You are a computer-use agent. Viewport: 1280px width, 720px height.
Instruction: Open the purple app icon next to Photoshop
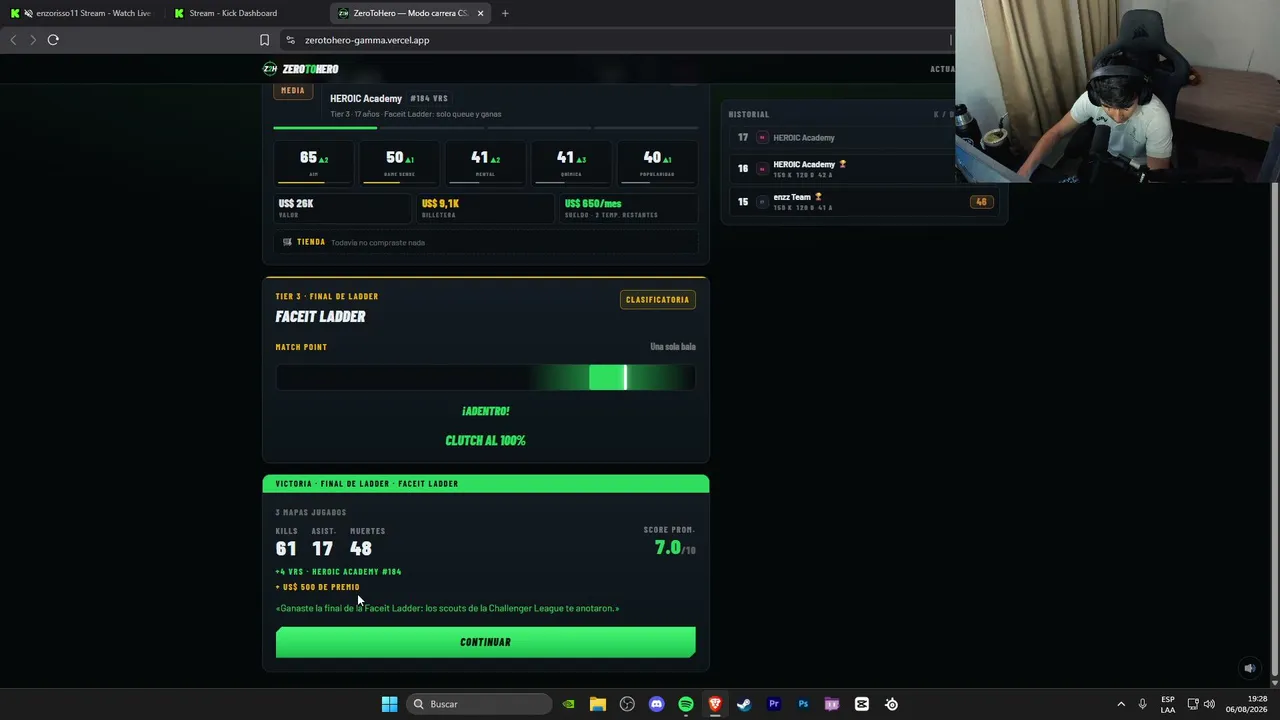[832, 704]
